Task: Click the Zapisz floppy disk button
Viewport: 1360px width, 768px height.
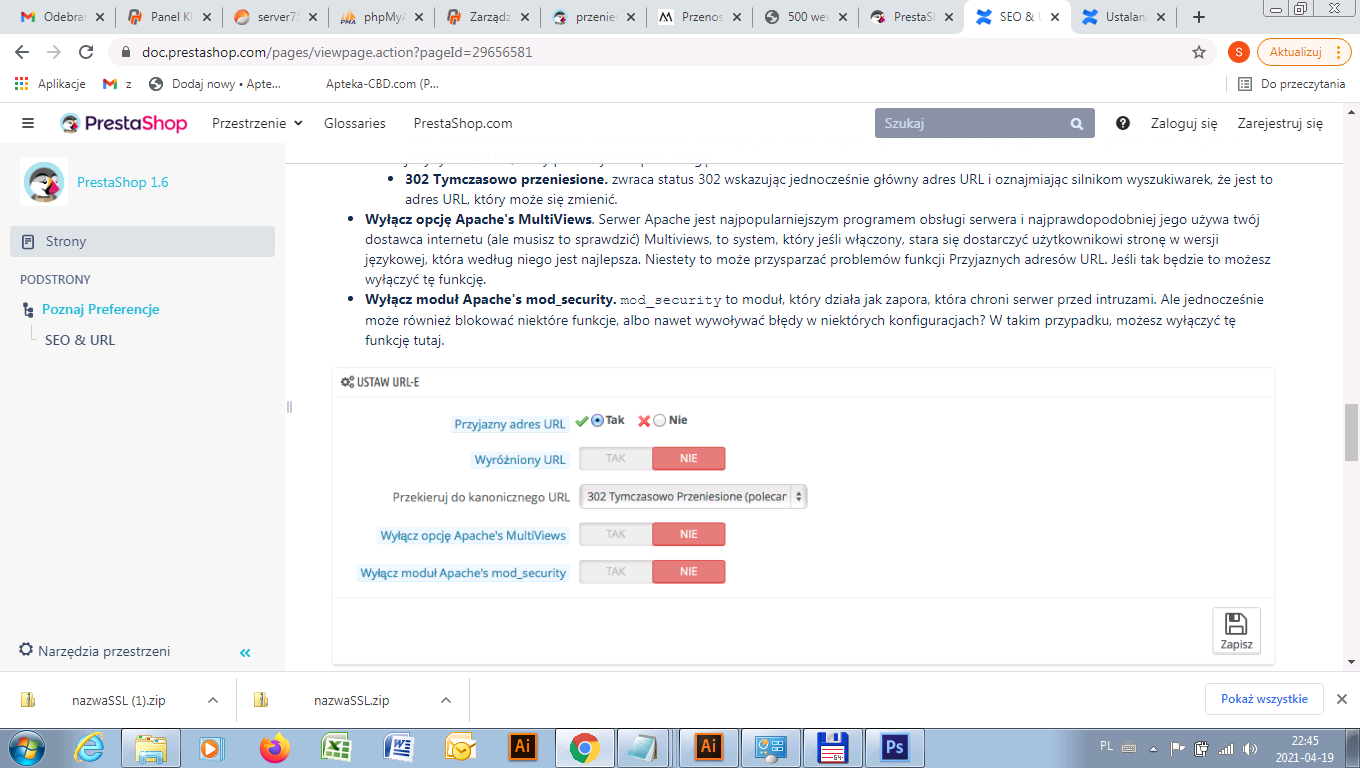Action: coord(1236,631)
